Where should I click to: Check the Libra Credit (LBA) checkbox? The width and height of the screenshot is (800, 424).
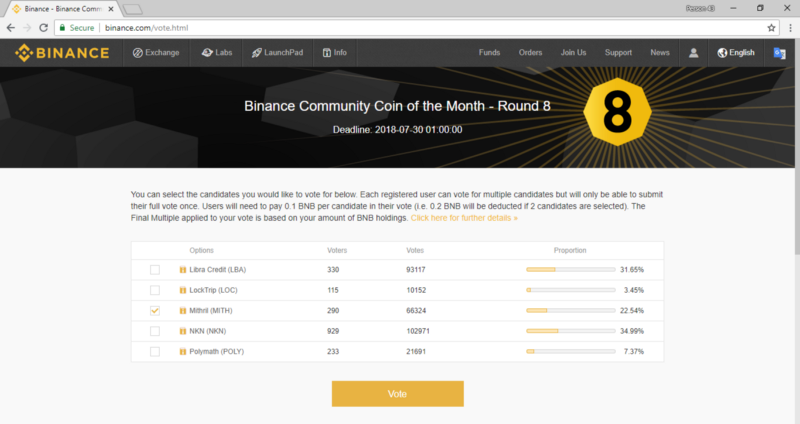click(x=155, y=269)
